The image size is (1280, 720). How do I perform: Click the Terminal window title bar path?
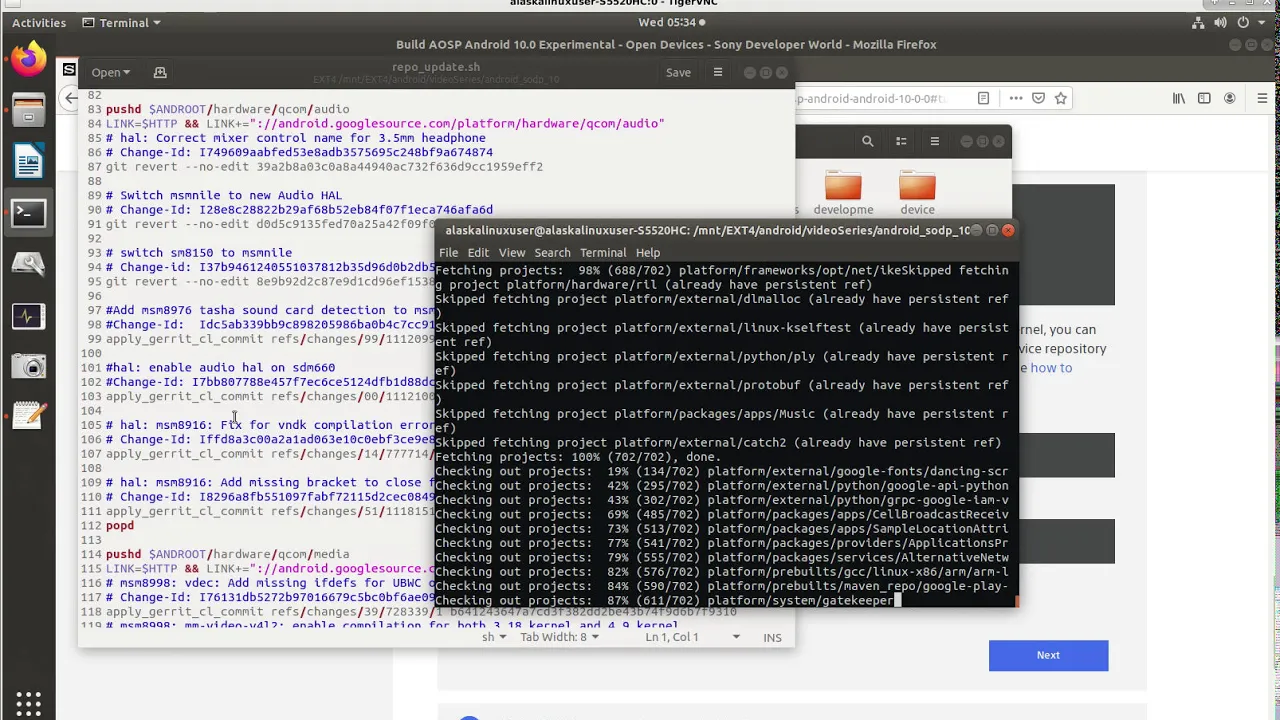point(708,230)
